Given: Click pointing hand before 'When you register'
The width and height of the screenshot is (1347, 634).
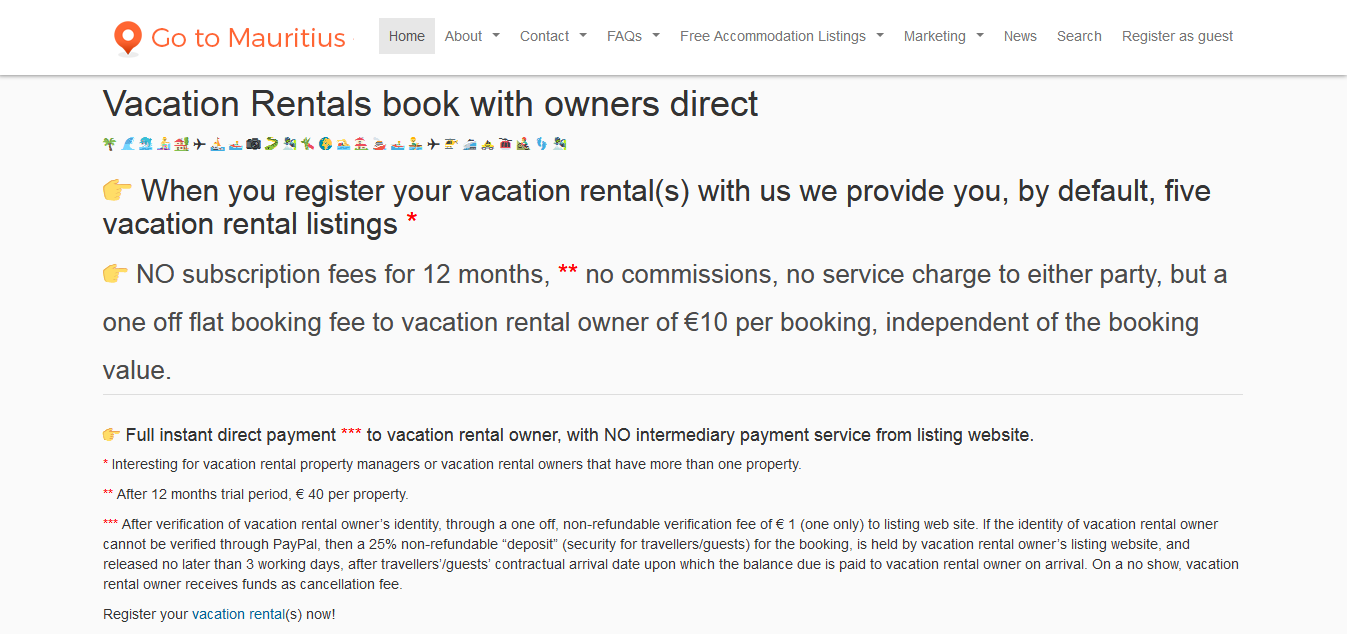Looking at the screenshot, I should [118, 190].
